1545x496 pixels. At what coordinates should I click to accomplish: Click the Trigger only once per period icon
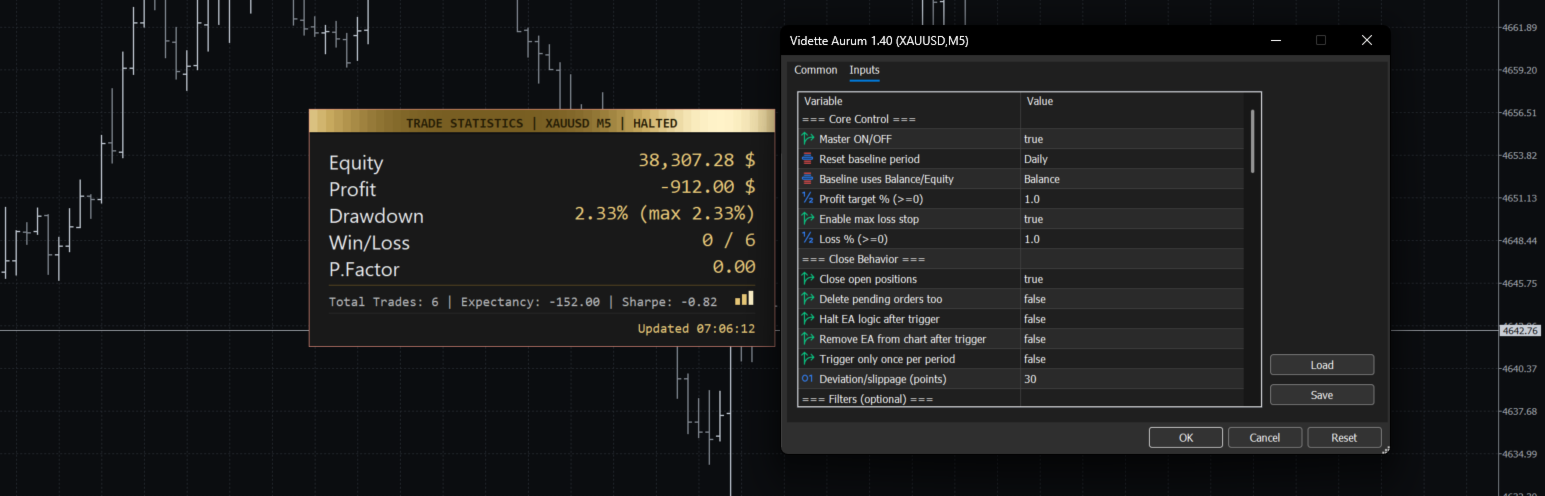[808, 359]
